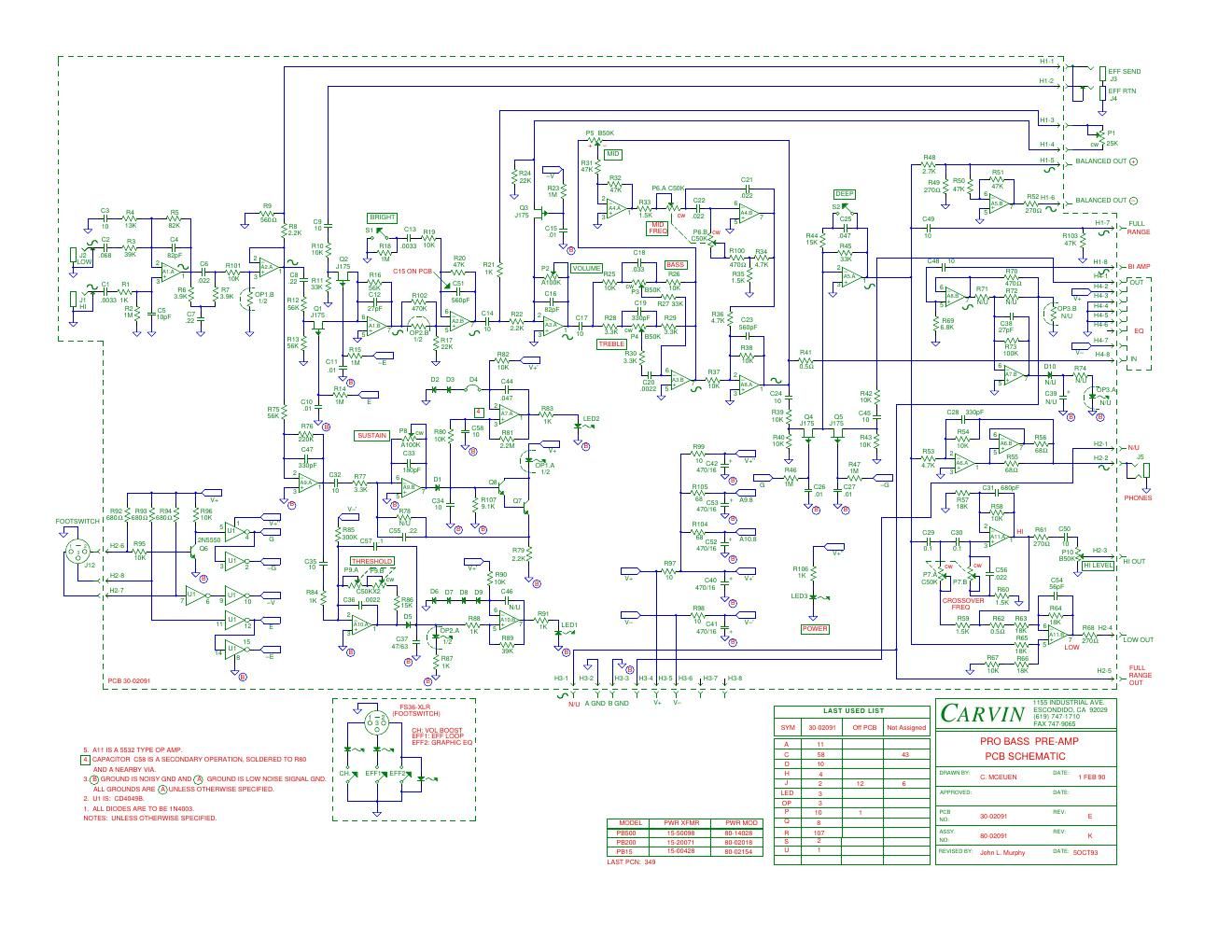The image size is (1232, 952).
Task: Select the HI LEVEL label box
Action: pyautogui.click(x=1098, y=565)
